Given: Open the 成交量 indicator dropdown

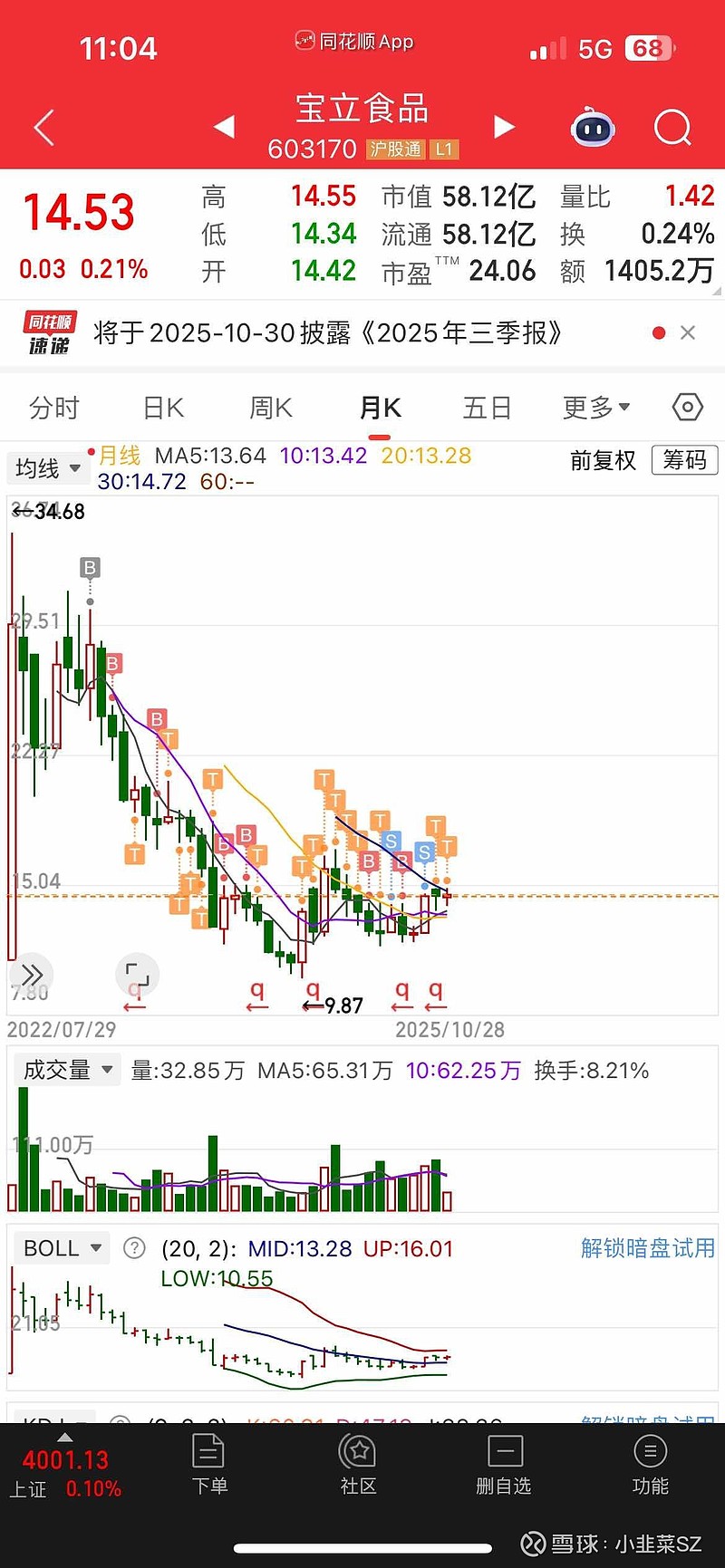Looking at the screenshot, I should 67,1070.
